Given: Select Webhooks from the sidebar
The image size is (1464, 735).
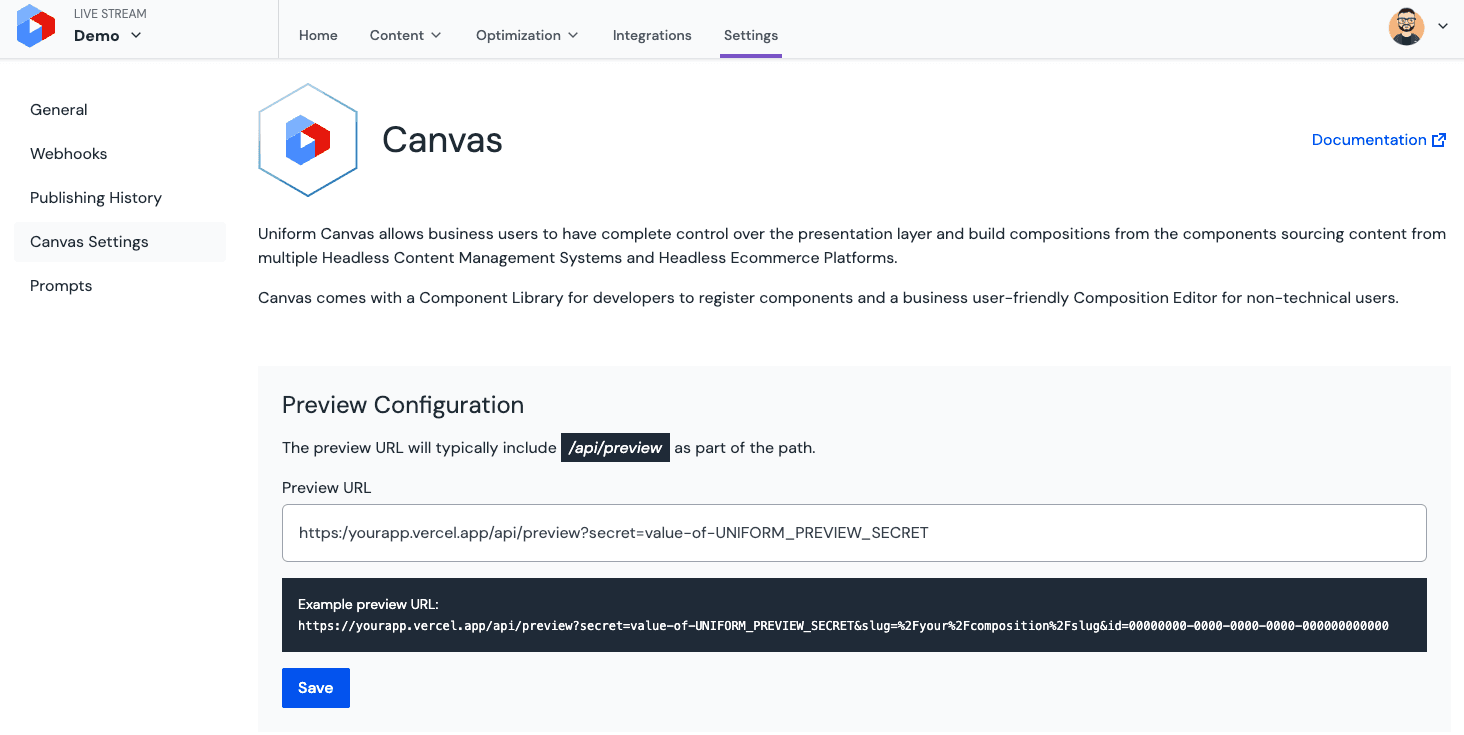Looking at the screenshot, I should coord(68,153).
